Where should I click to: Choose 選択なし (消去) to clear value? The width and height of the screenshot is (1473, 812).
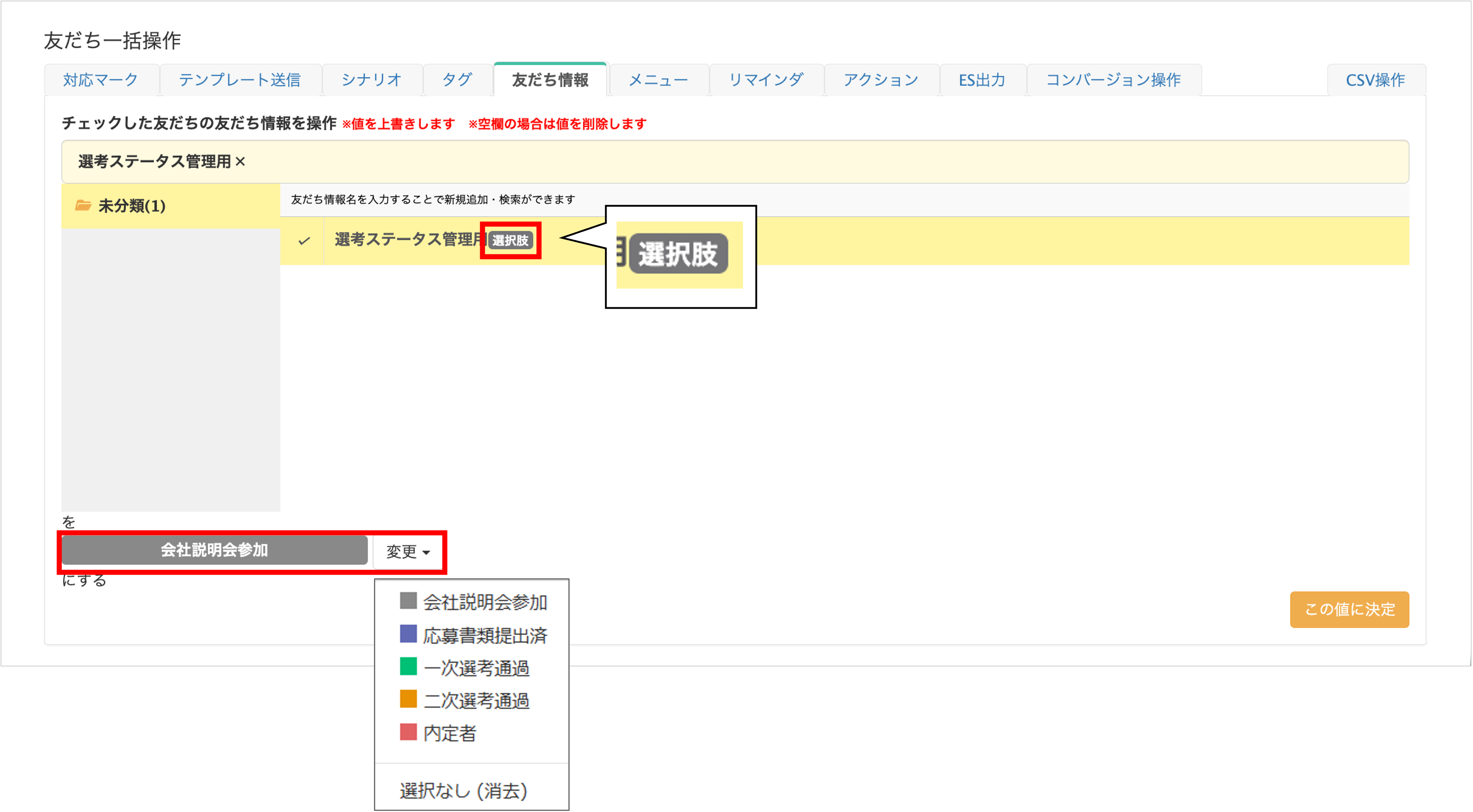(x=463, y=791)
